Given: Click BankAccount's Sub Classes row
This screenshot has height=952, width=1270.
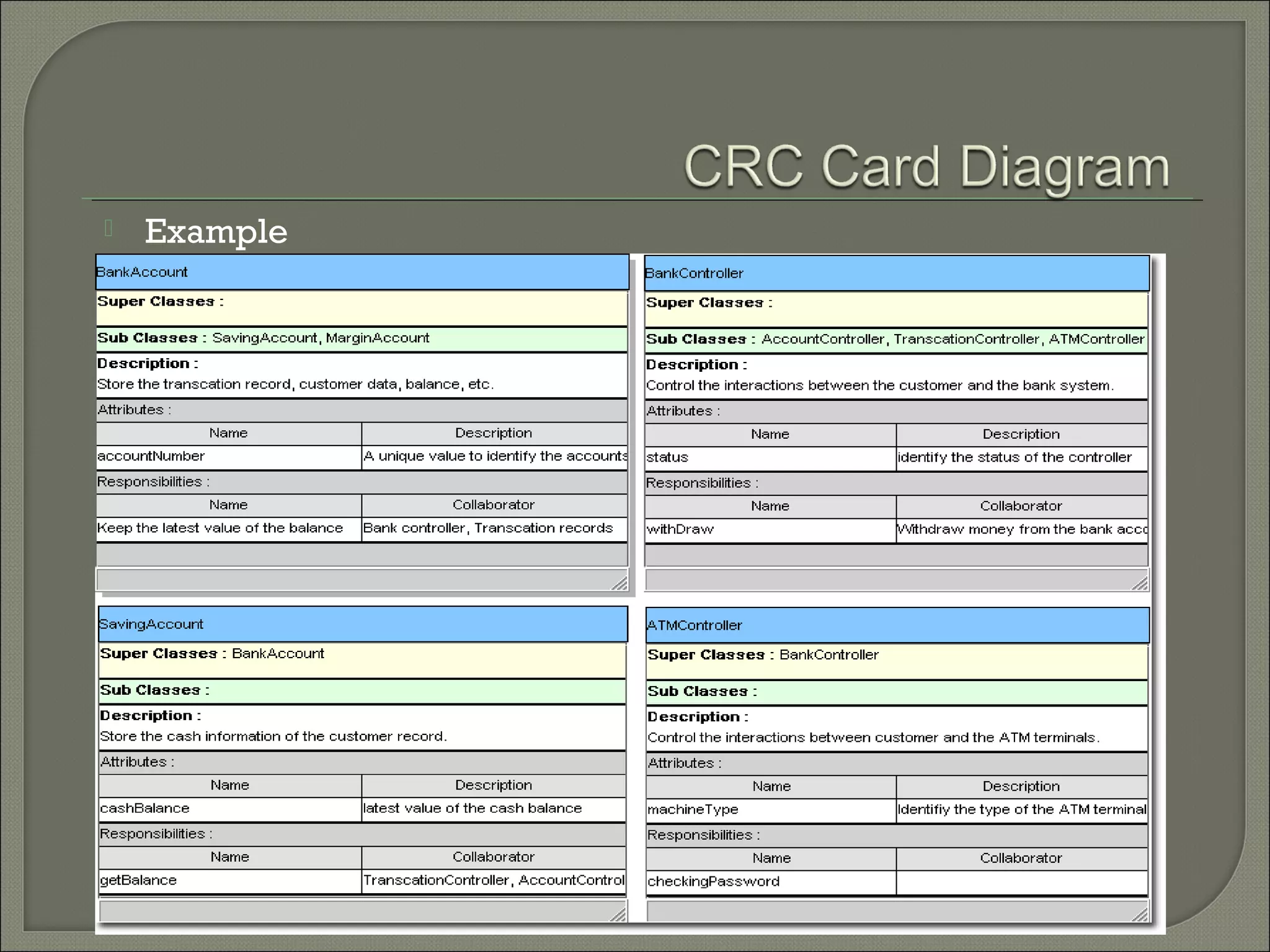Looking at the screenshot, I should click(362, 338).
